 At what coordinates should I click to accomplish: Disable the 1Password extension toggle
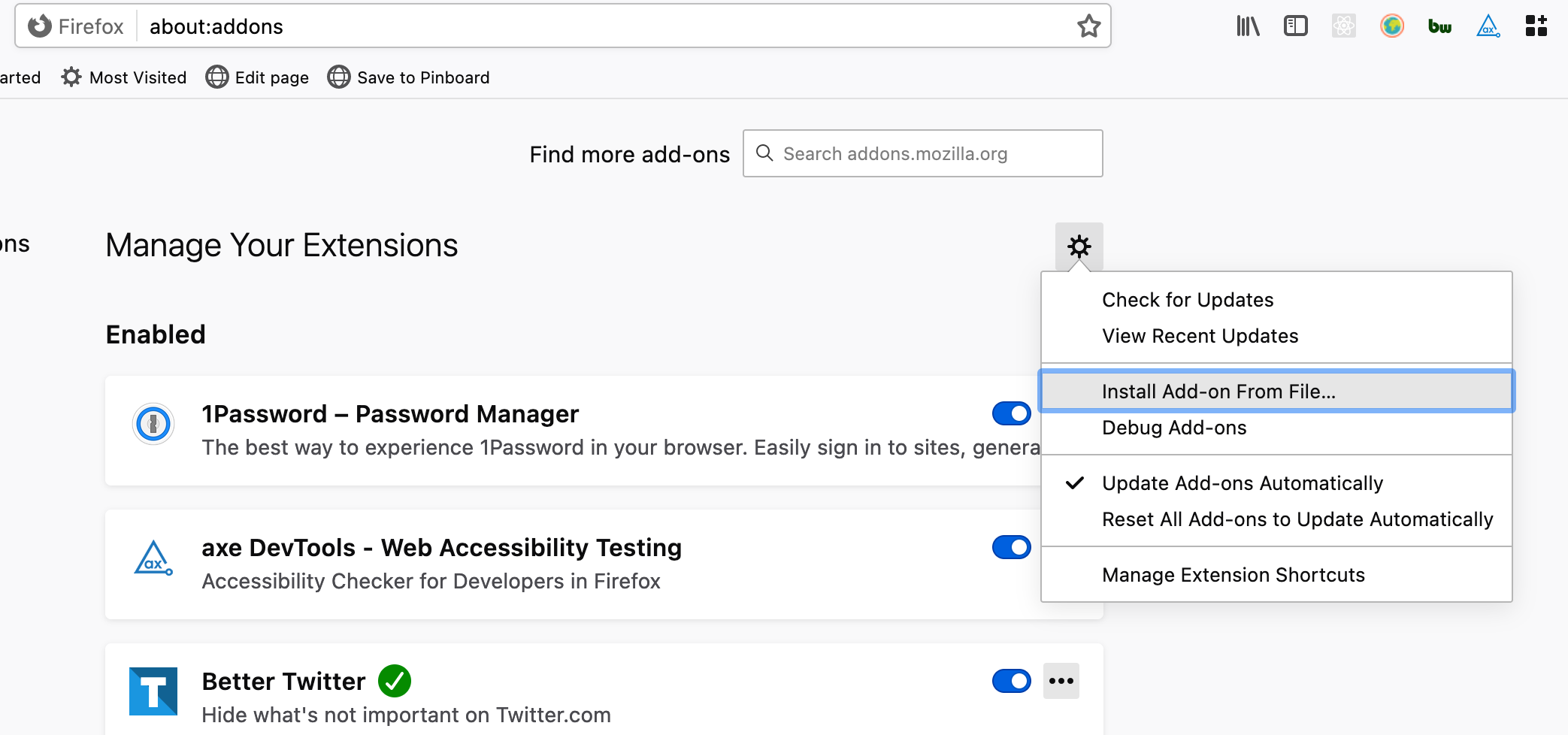[1011, 413]
